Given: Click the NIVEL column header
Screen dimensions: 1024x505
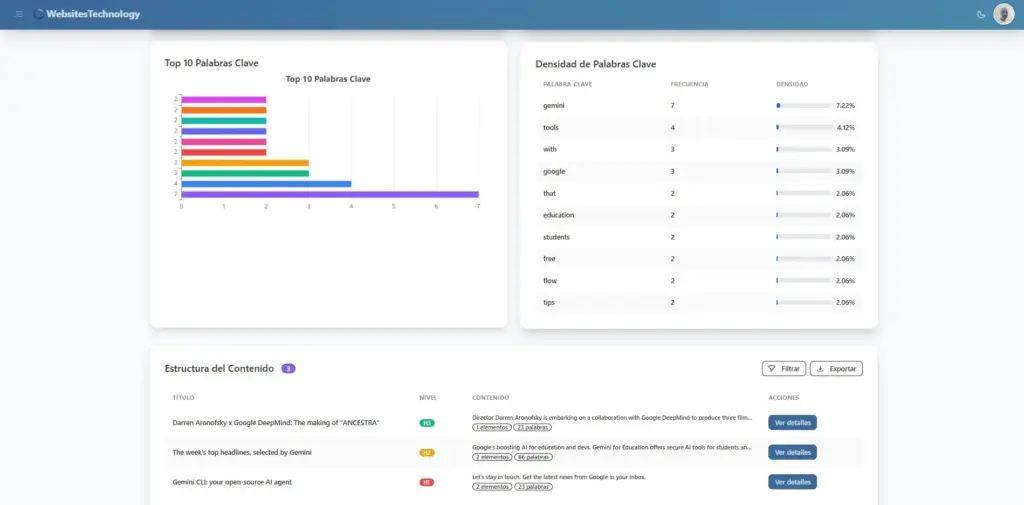Looking at the screenshot, I should pos(428,398).
